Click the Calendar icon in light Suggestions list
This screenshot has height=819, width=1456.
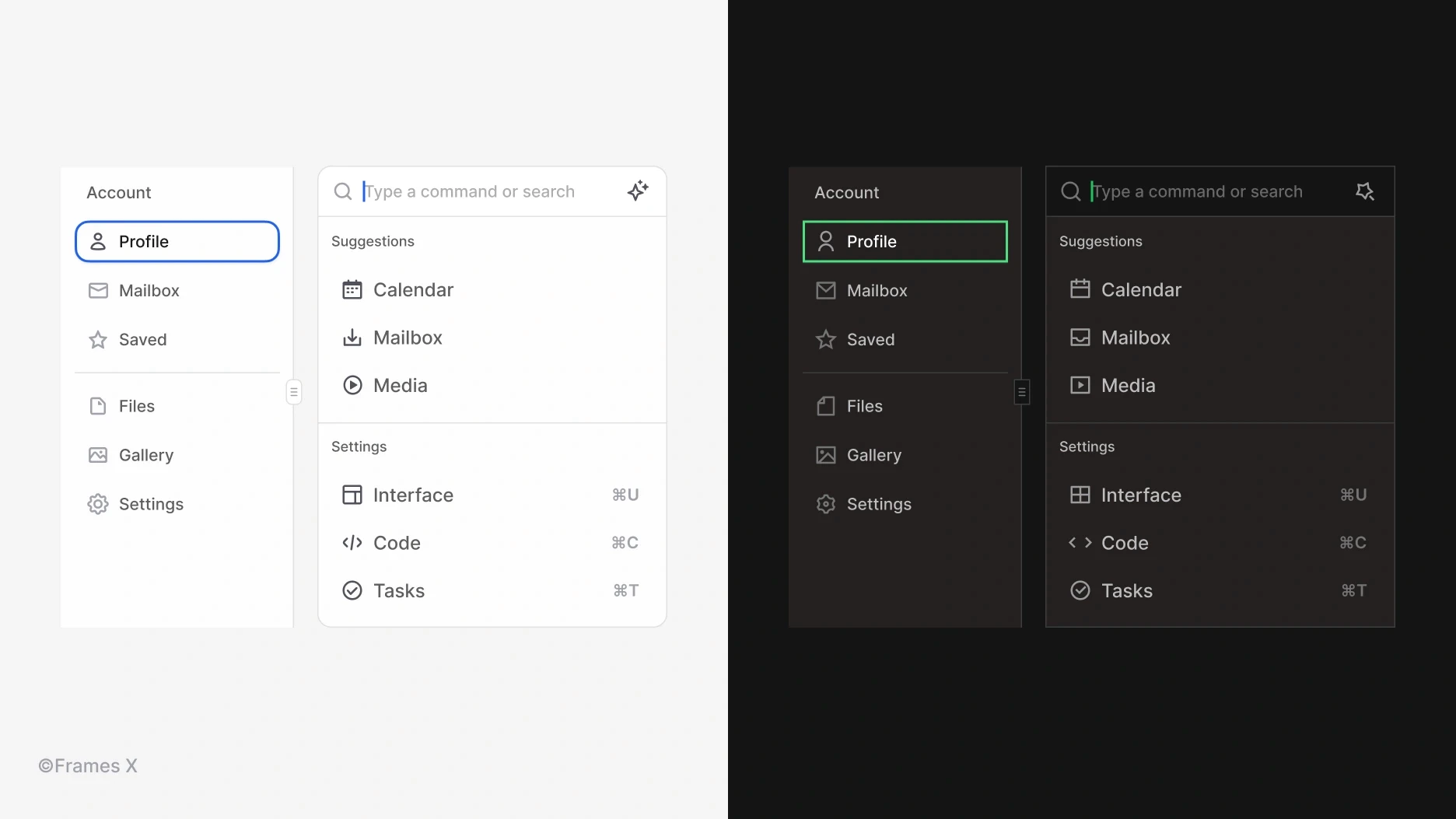(352, 289)
